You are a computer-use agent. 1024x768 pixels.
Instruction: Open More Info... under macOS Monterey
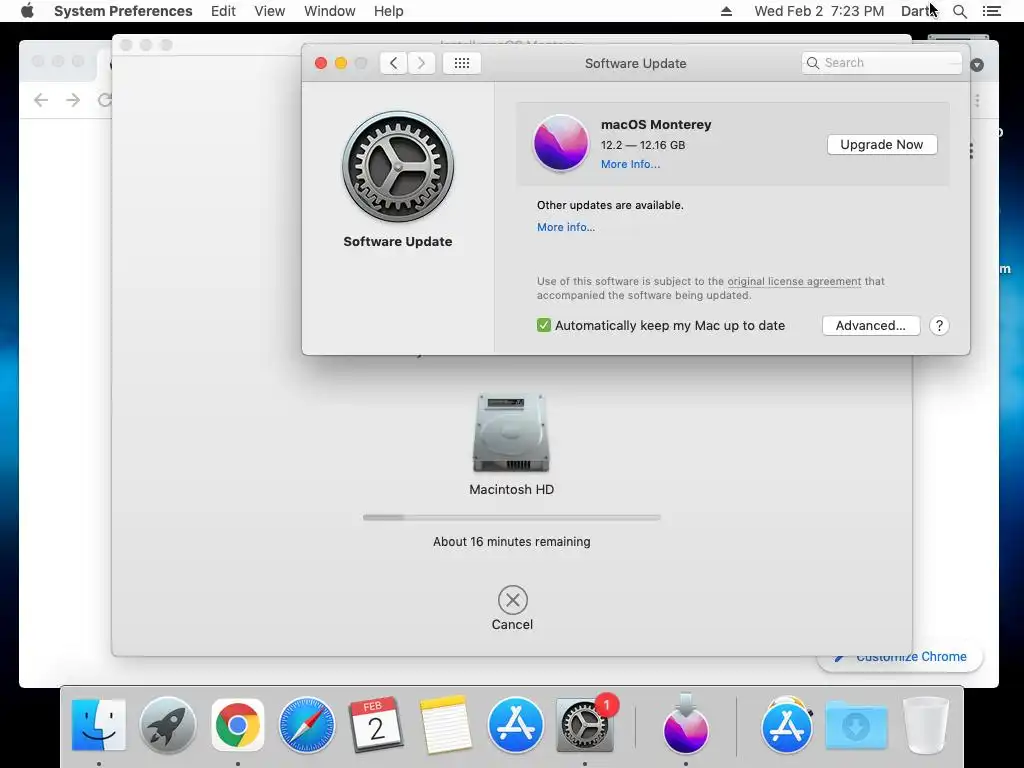pyautogui.click(x=630, y=164)
